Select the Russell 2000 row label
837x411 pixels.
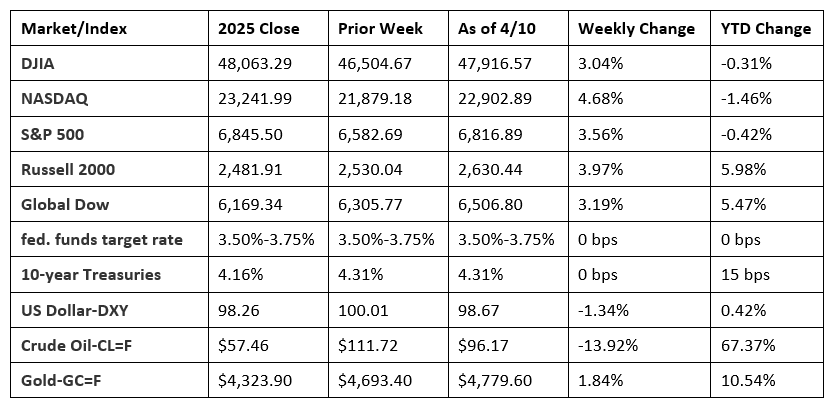click(68, 170)
